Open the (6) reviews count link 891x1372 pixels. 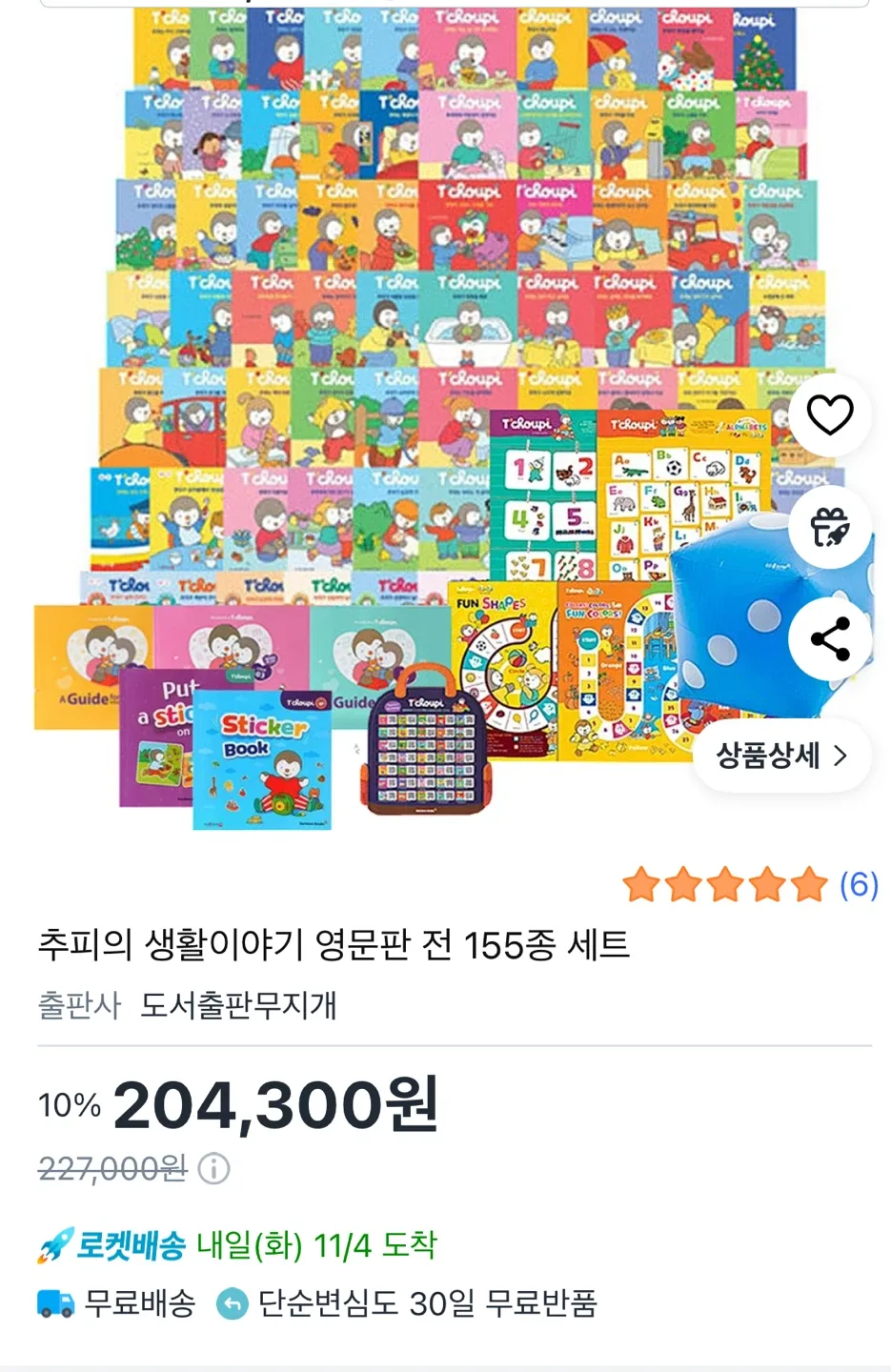pos(859,884)
